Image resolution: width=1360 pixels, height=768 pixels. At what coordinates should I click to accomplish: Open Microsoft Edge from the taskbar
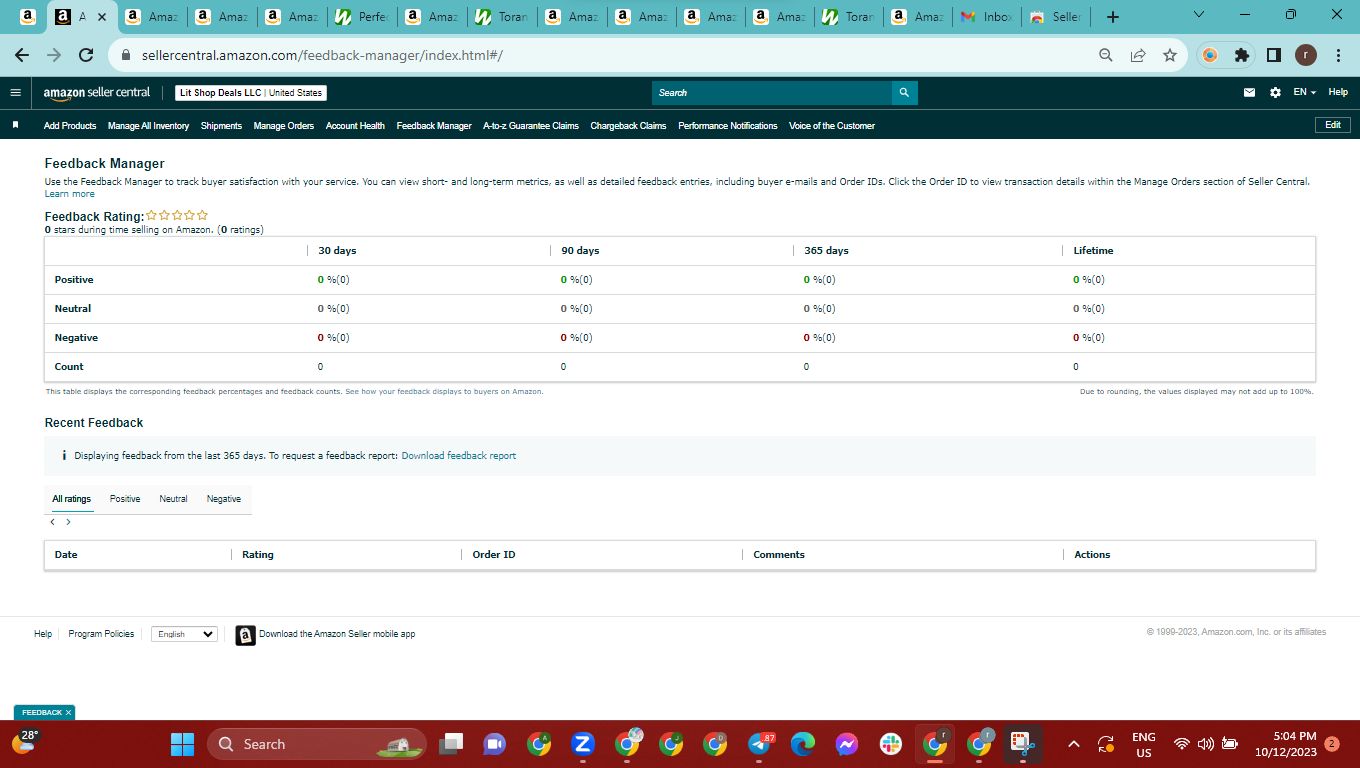(803, 744)
